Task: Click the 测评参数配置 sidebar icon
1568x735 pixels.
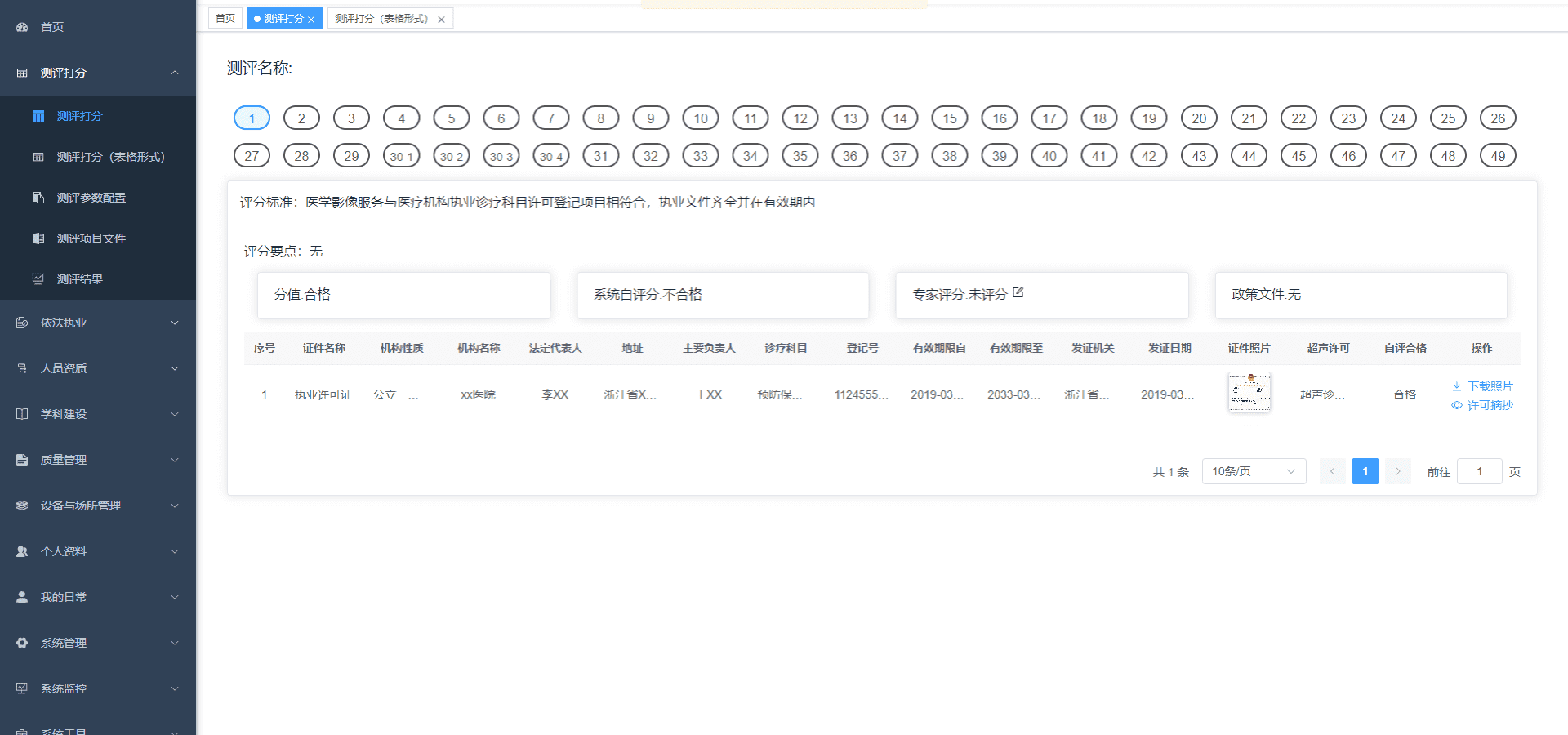Action: tap(38, 198)
